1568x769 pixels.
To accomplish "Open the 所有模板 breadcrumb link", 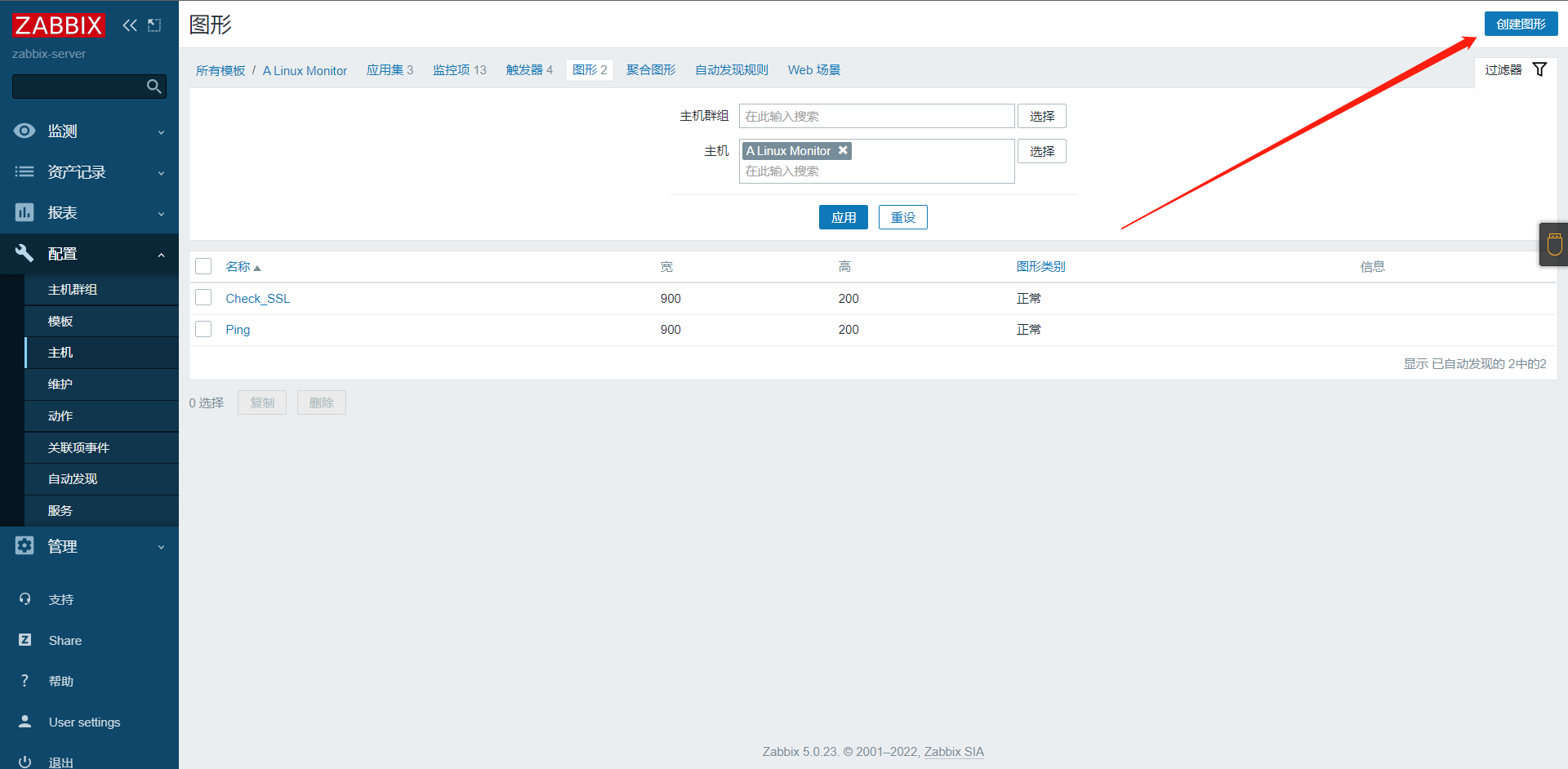I will [x=220, y=71].
